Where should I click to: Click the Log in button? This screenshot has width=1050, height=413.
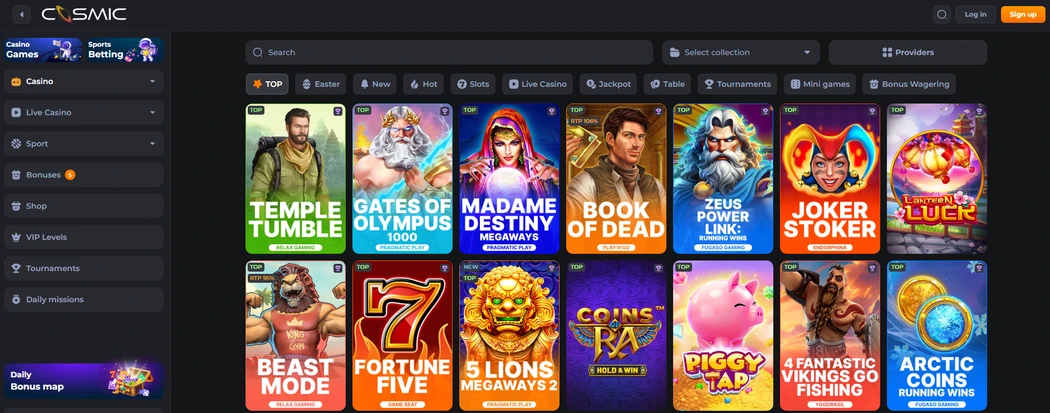[x=975, y=14]
